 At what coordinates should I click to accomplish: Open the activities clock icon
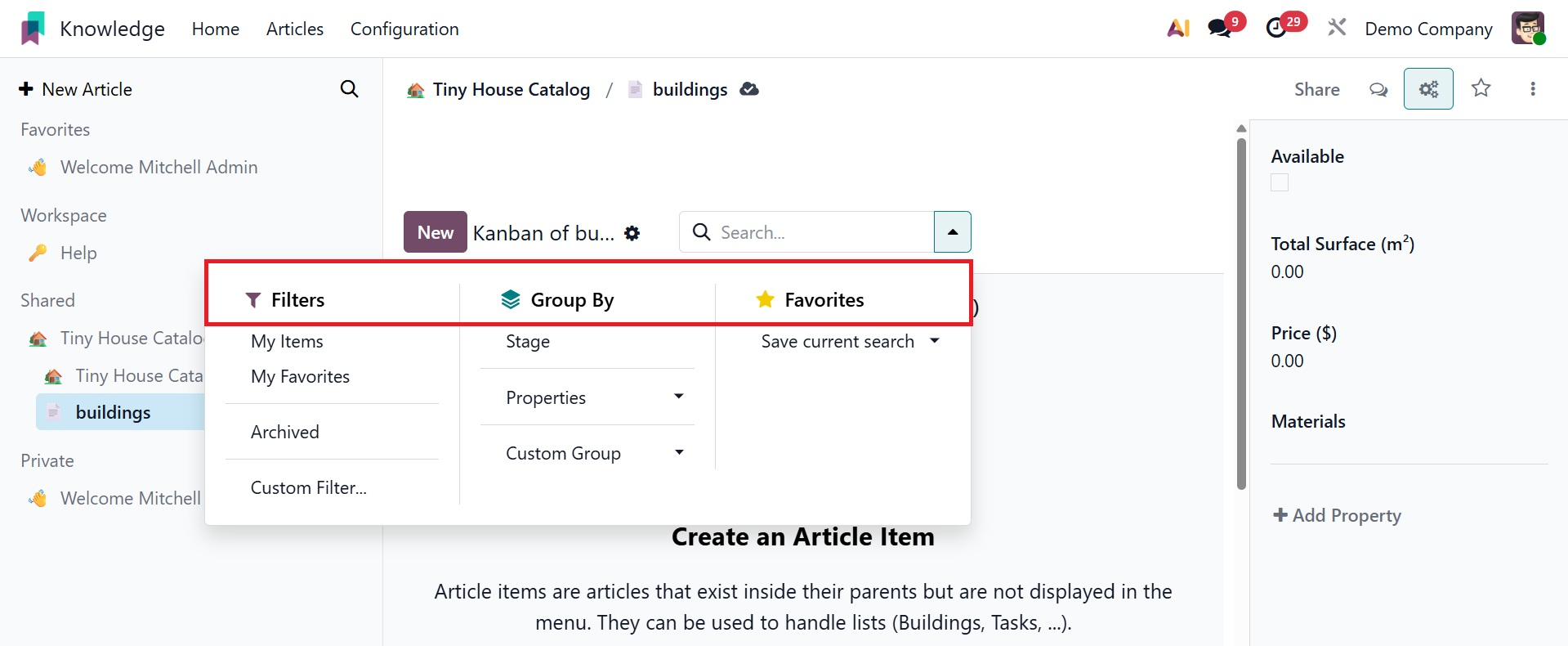(x=1275, y=29)
